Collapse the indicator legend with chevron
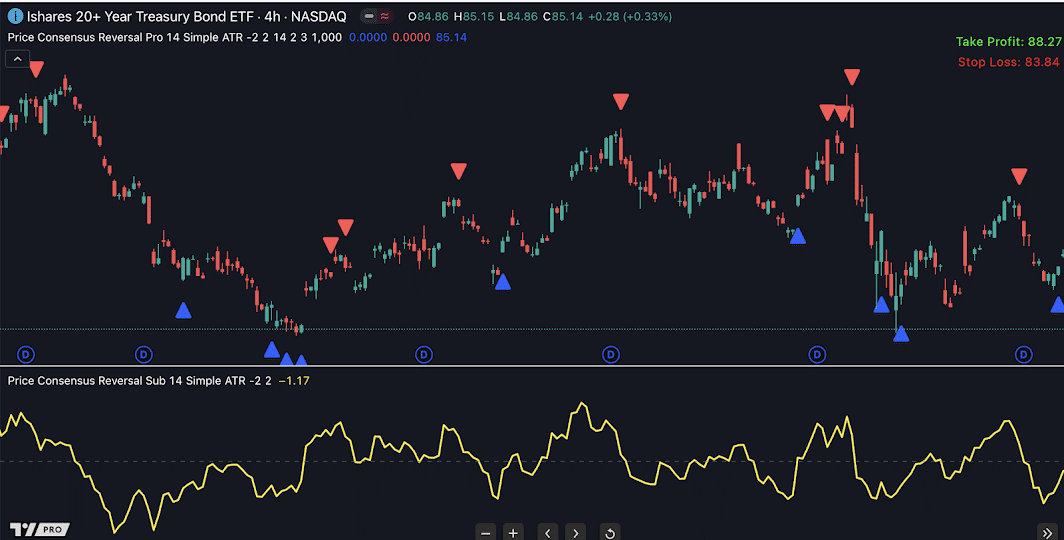The width and height of the screenshot is (1064, 540). (x=17, y=59)
